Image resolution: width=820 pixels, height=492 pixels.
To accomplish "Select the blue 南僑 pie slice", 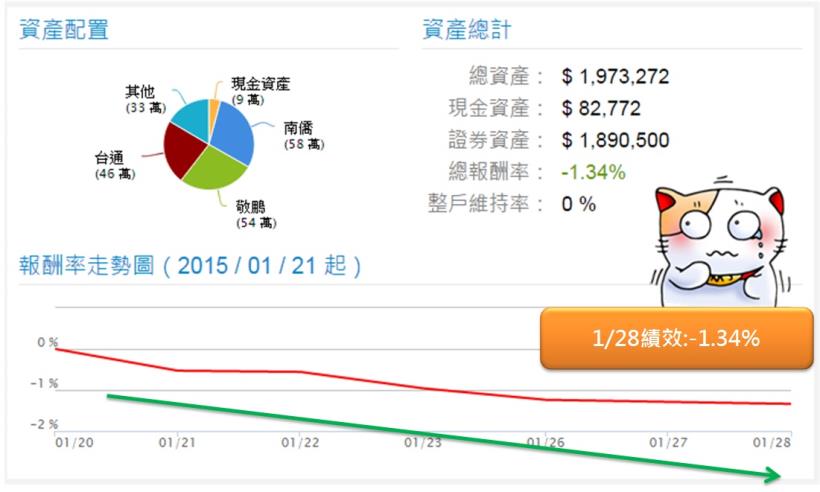I will (234, 132).
